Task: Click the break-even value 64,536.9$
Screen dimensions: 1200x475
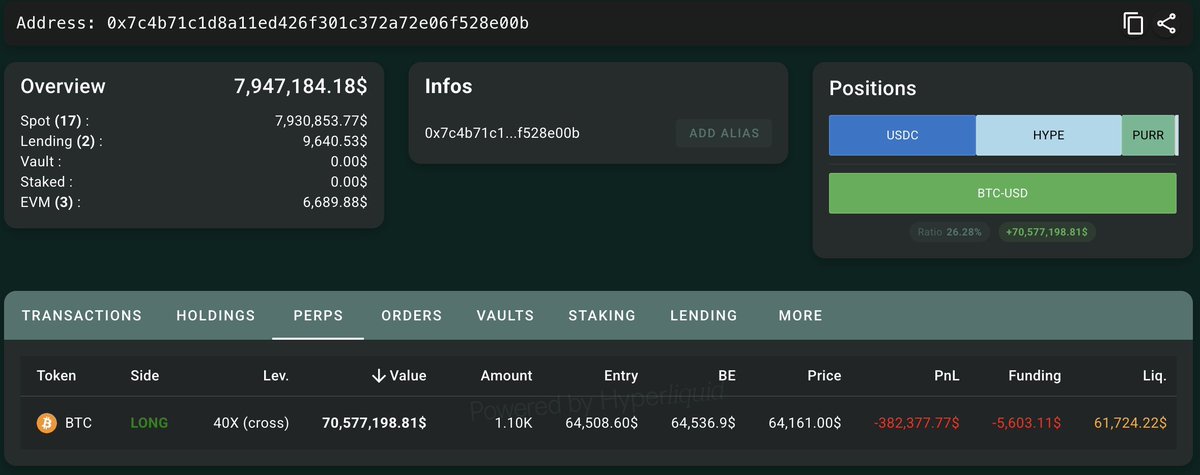Action: (x=704, y=423)
